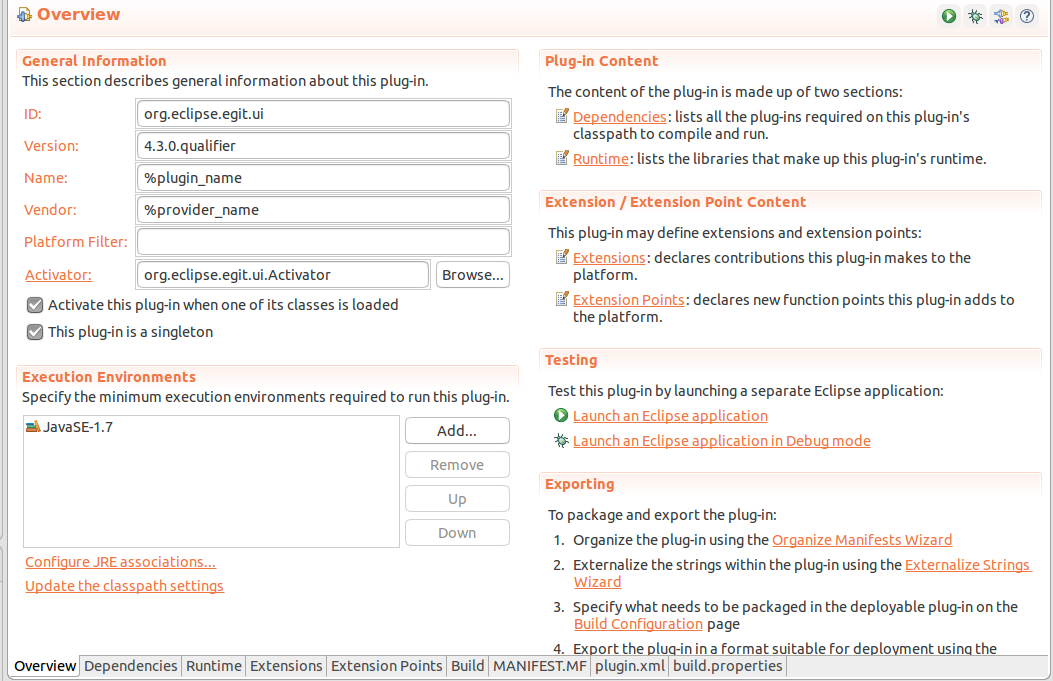The width and height of the screenshot is (1053, 681).
Task: Open the Extensions tab at the bottom
Action: pos(286,666)
